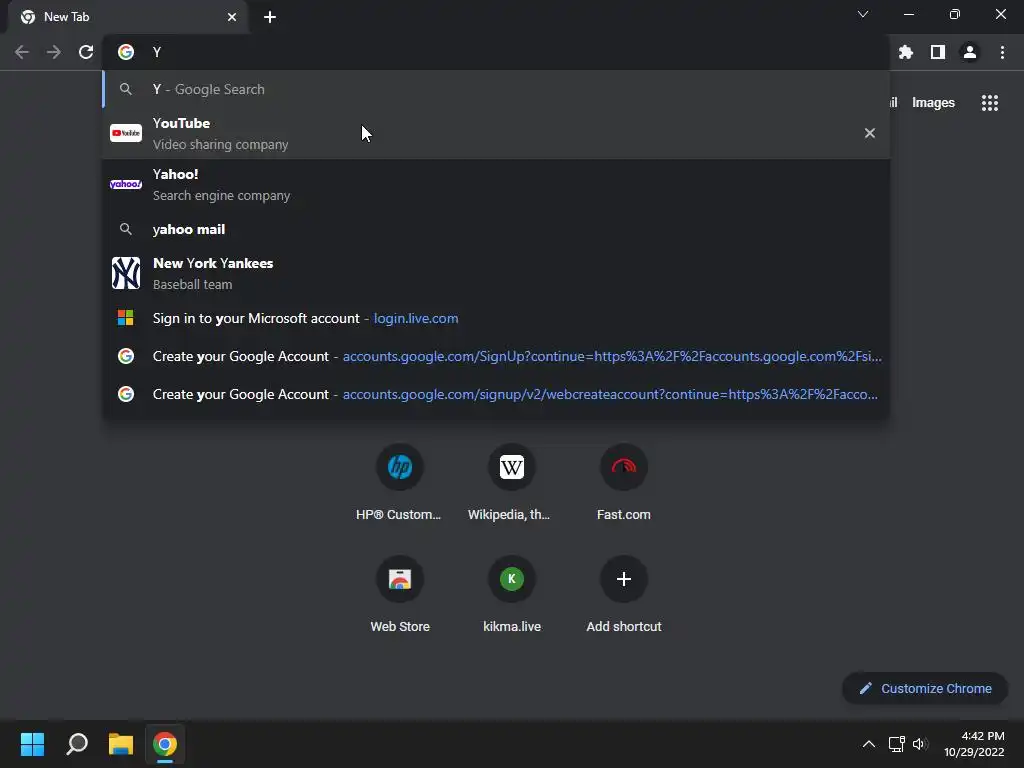The image size is (1024, 768).
Task: Open the network status tray icon
Action: 896,744
